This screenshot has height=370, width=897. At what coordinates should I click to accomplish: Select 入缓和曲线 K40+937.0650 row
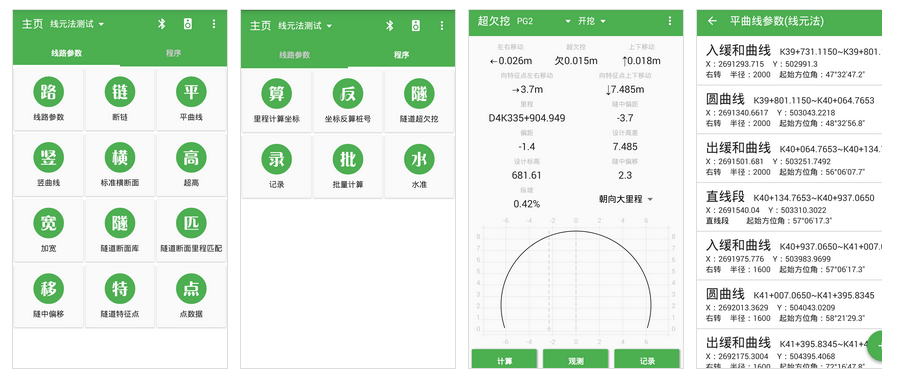789,255
